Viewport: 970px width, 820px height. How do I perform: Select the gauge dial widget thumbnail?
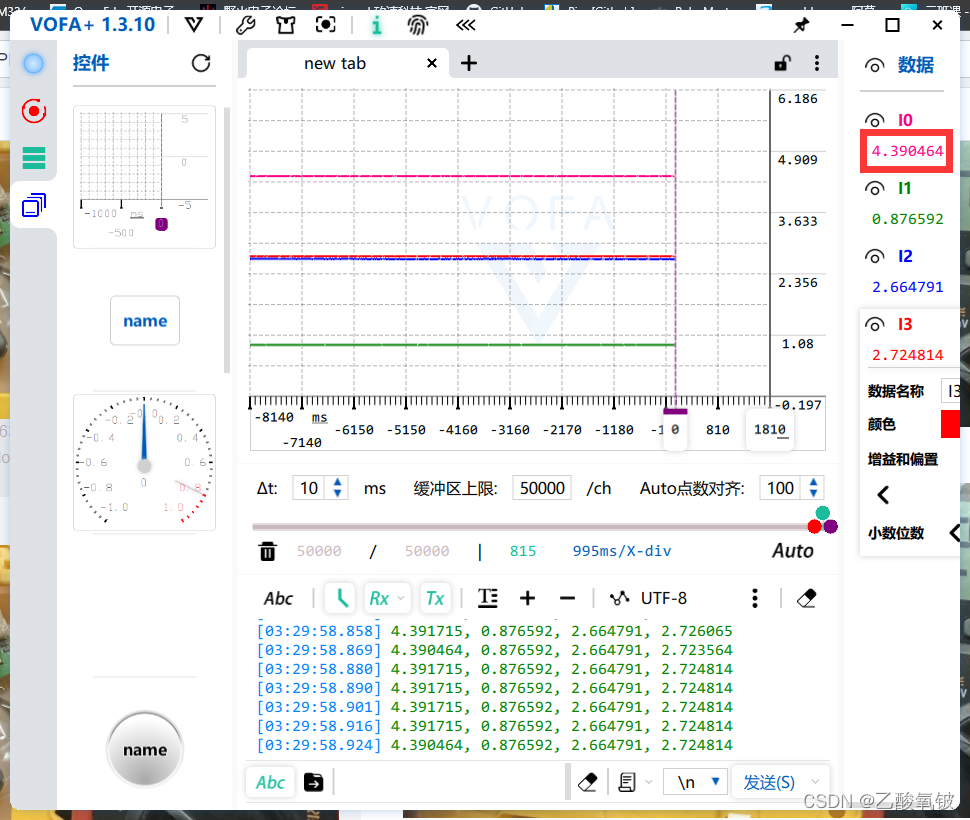point(144,463)
